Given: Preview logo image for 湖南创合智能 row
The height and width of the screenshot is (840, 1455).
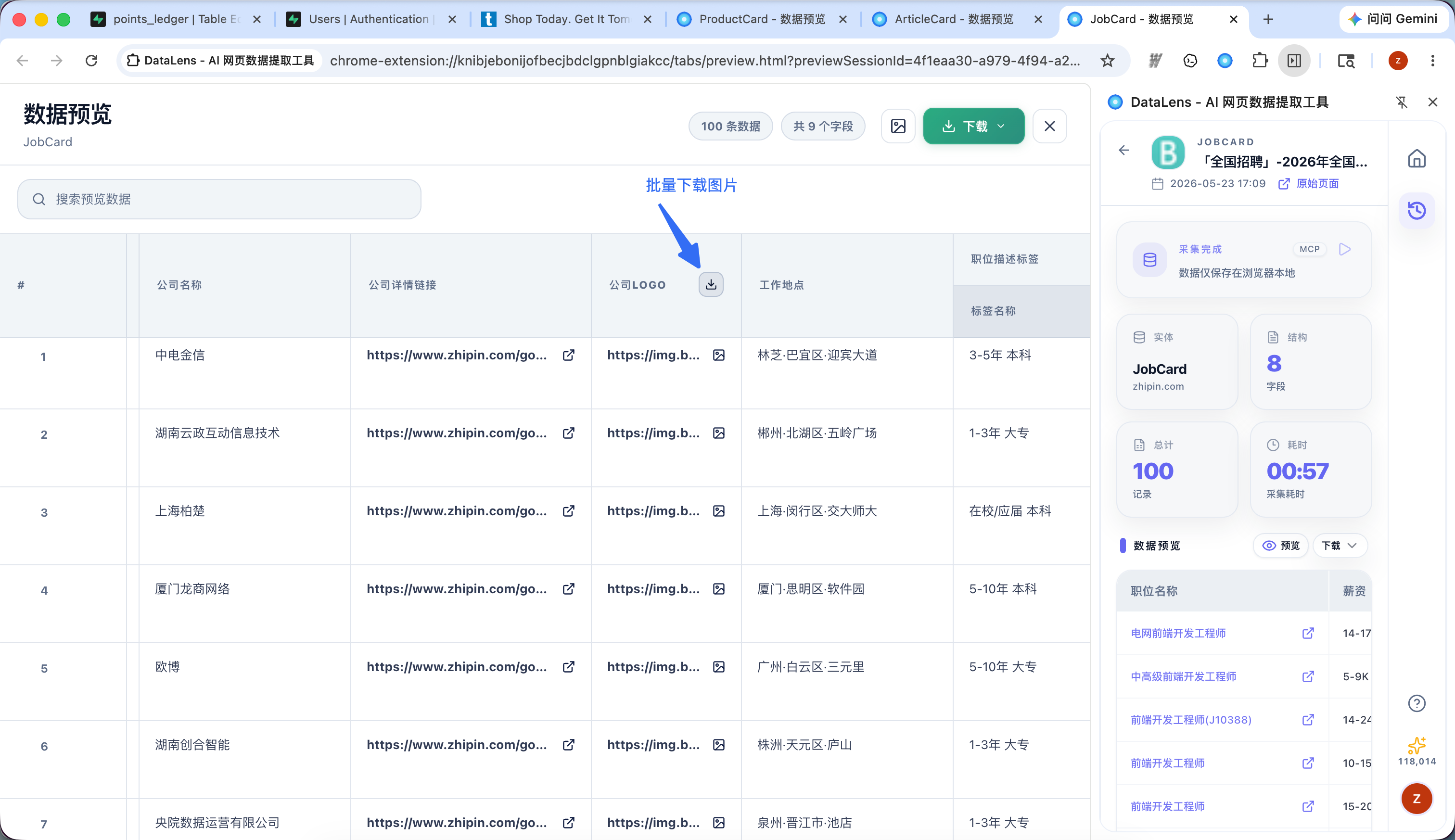Looking at the screenshot, I should 719,745.
